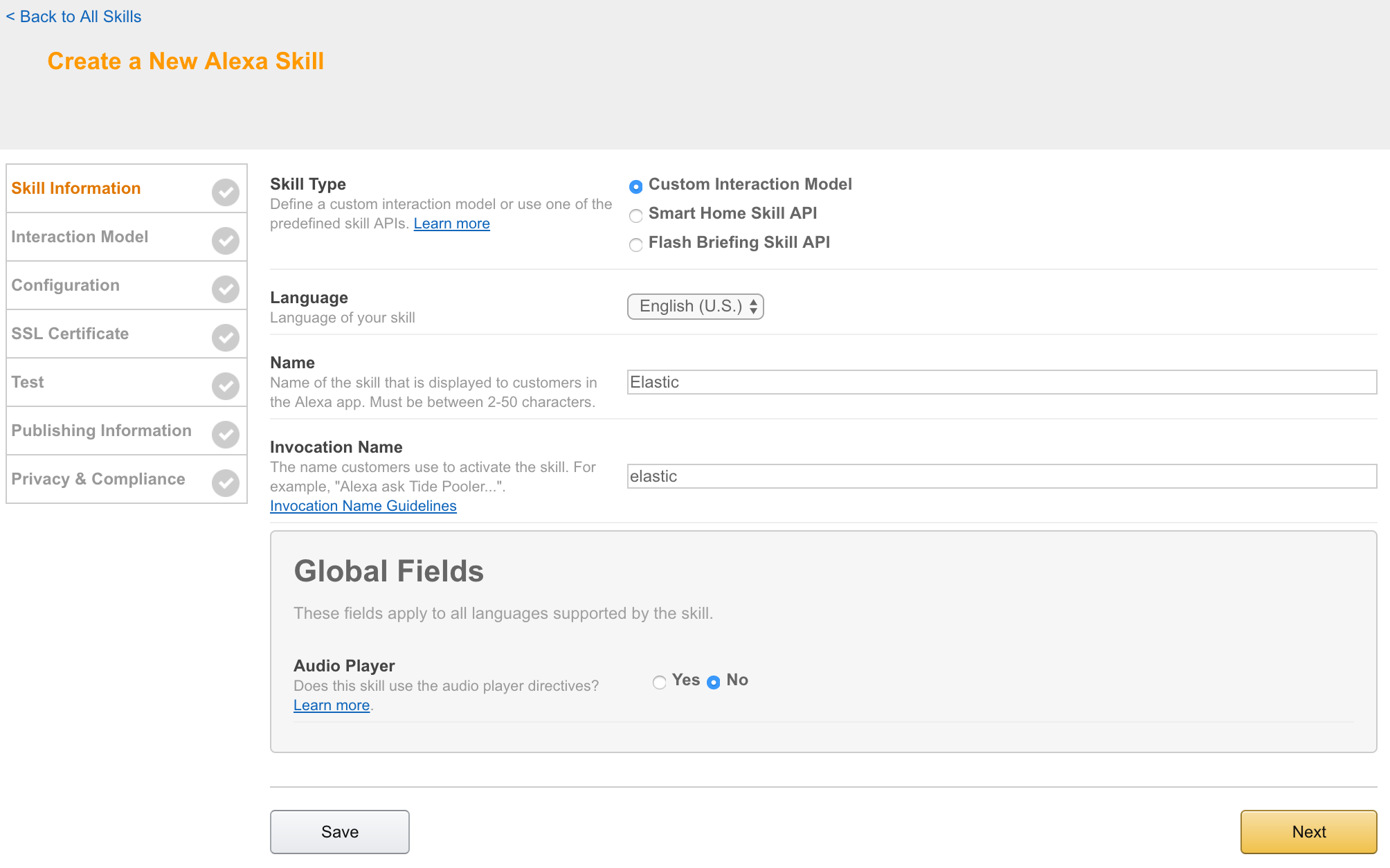Open the English (U.S.) language dropdown

pyautogui.click(x=695, y=307)
